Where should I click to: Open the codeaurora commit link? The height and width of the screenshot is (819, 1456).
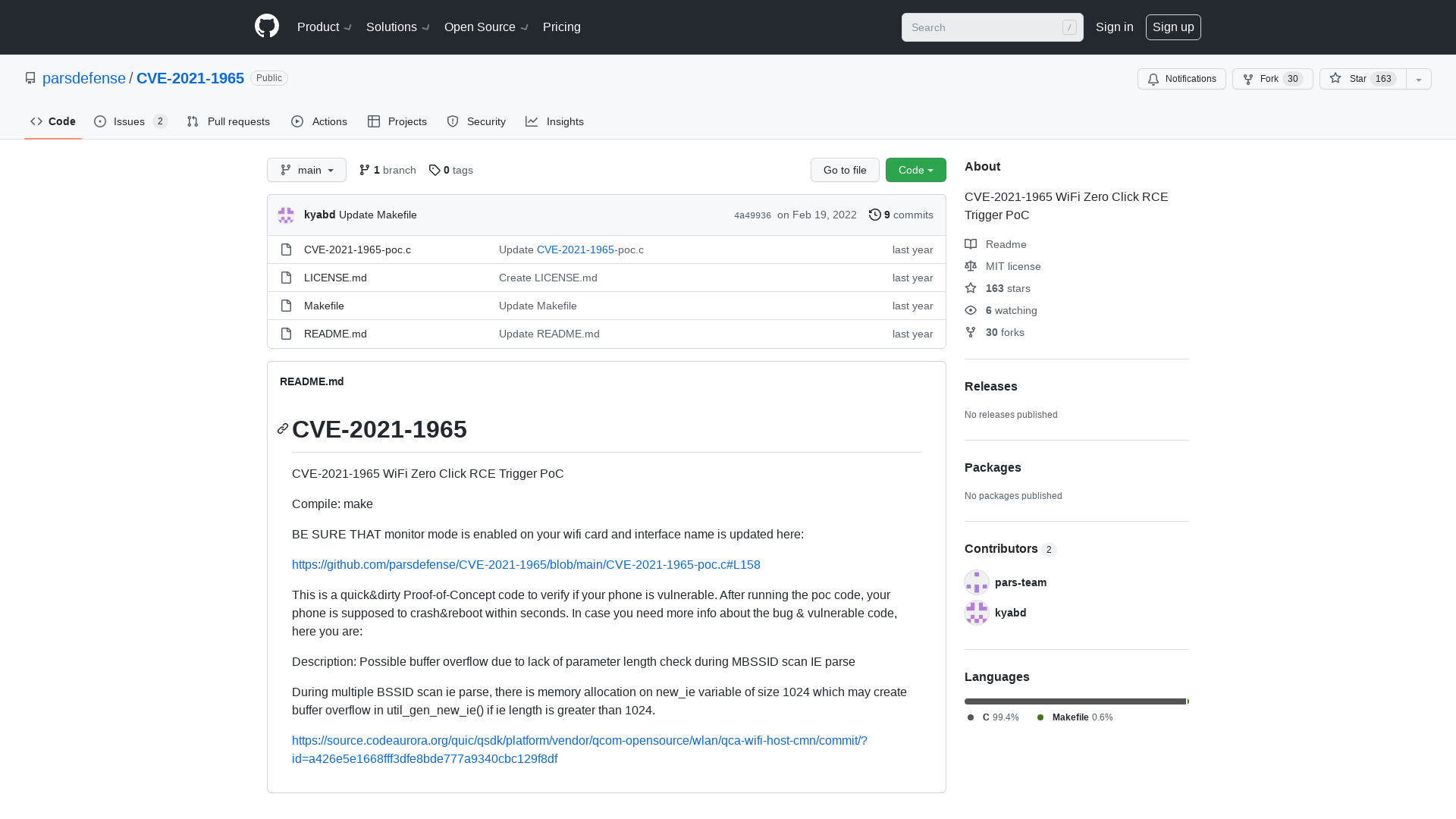tap(579, 749)
